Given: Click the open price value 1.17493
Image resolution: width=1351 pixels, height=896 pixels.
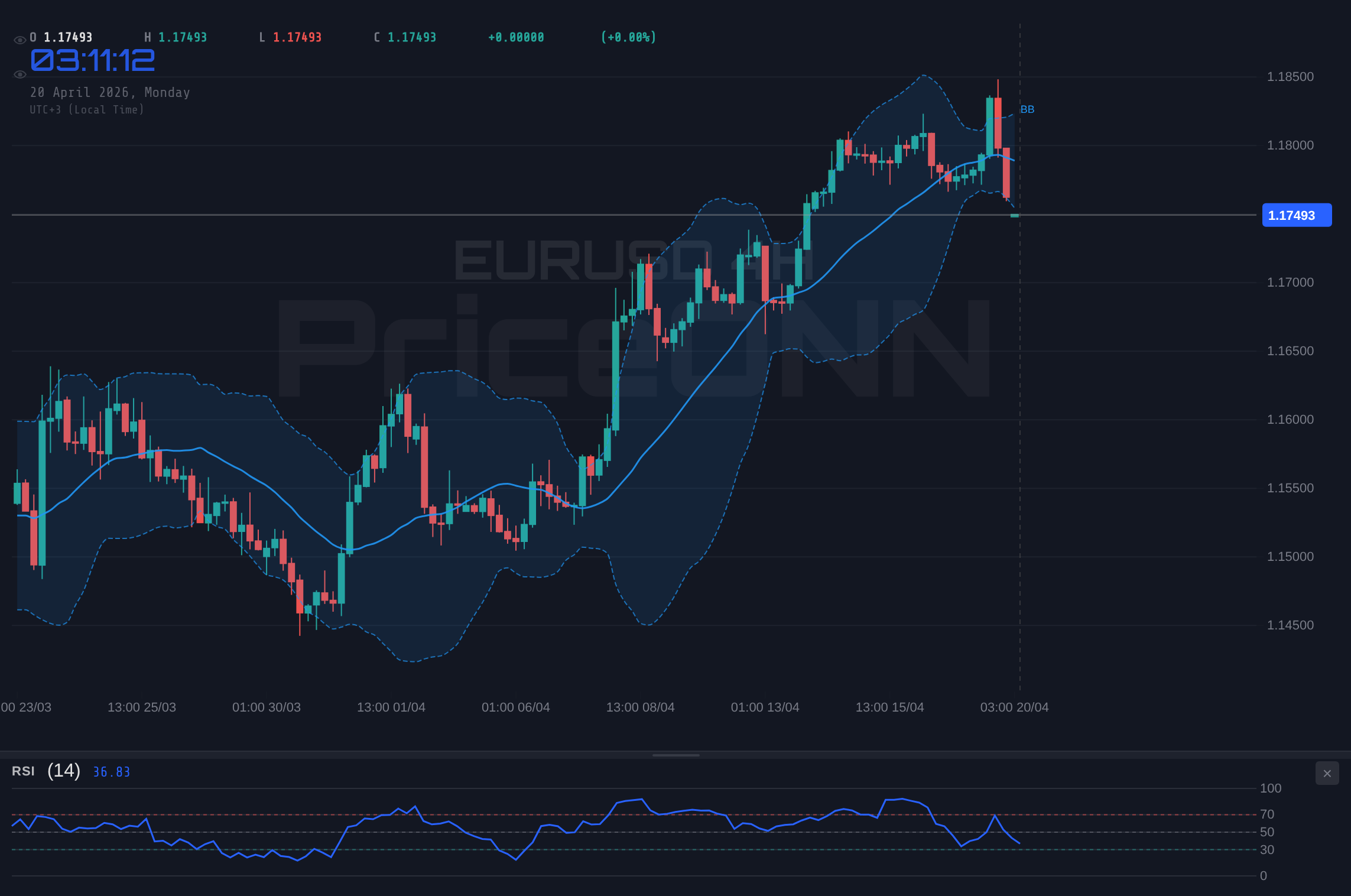Looking at the screenshot, I should (x=68, y=37).
